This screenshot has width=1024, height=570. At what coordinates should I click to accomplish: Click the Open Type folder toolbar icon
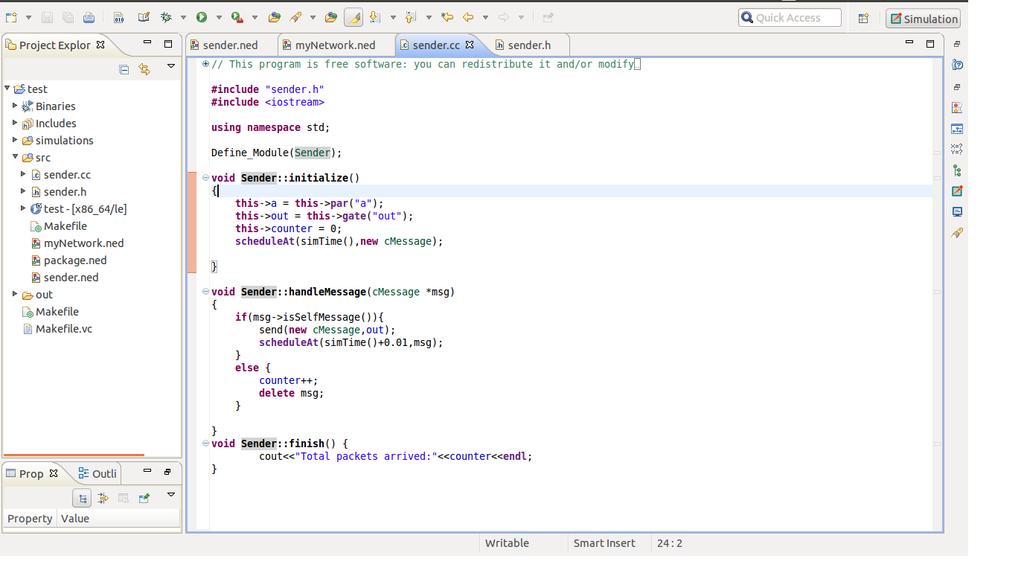[x=274, y=18]
